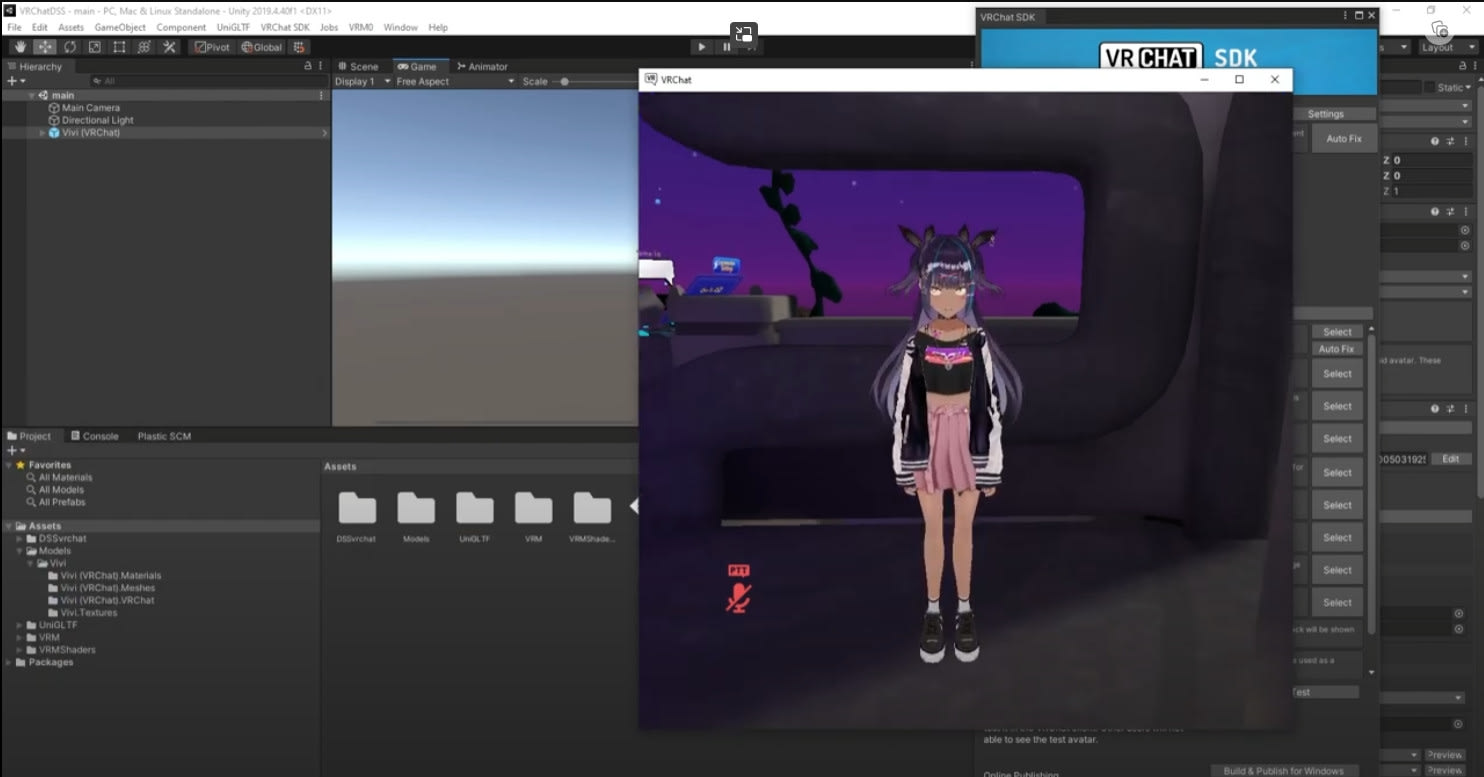Click the Pause button
Screen dimensions: 1484x777
tap(727, 47)
